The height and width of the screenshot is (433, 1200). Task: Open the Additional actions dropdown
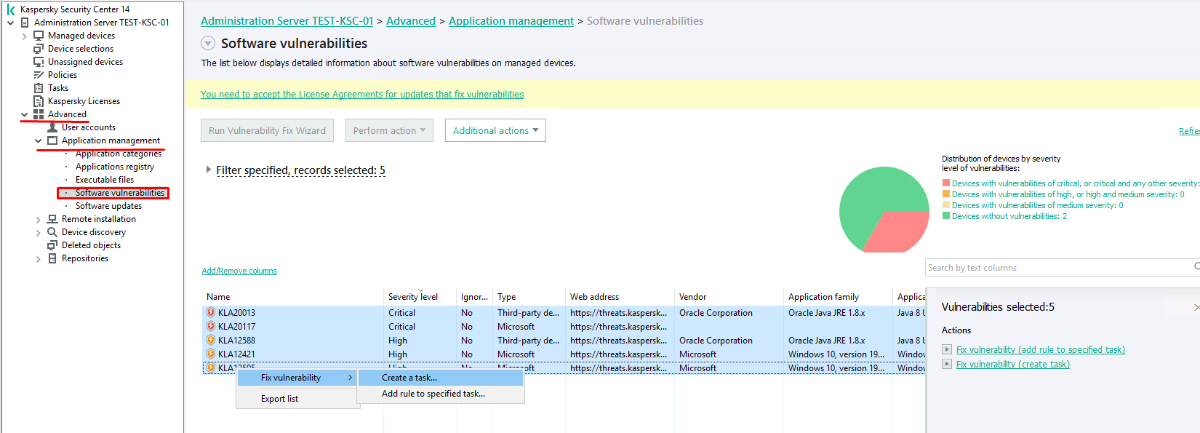[495, 131]
